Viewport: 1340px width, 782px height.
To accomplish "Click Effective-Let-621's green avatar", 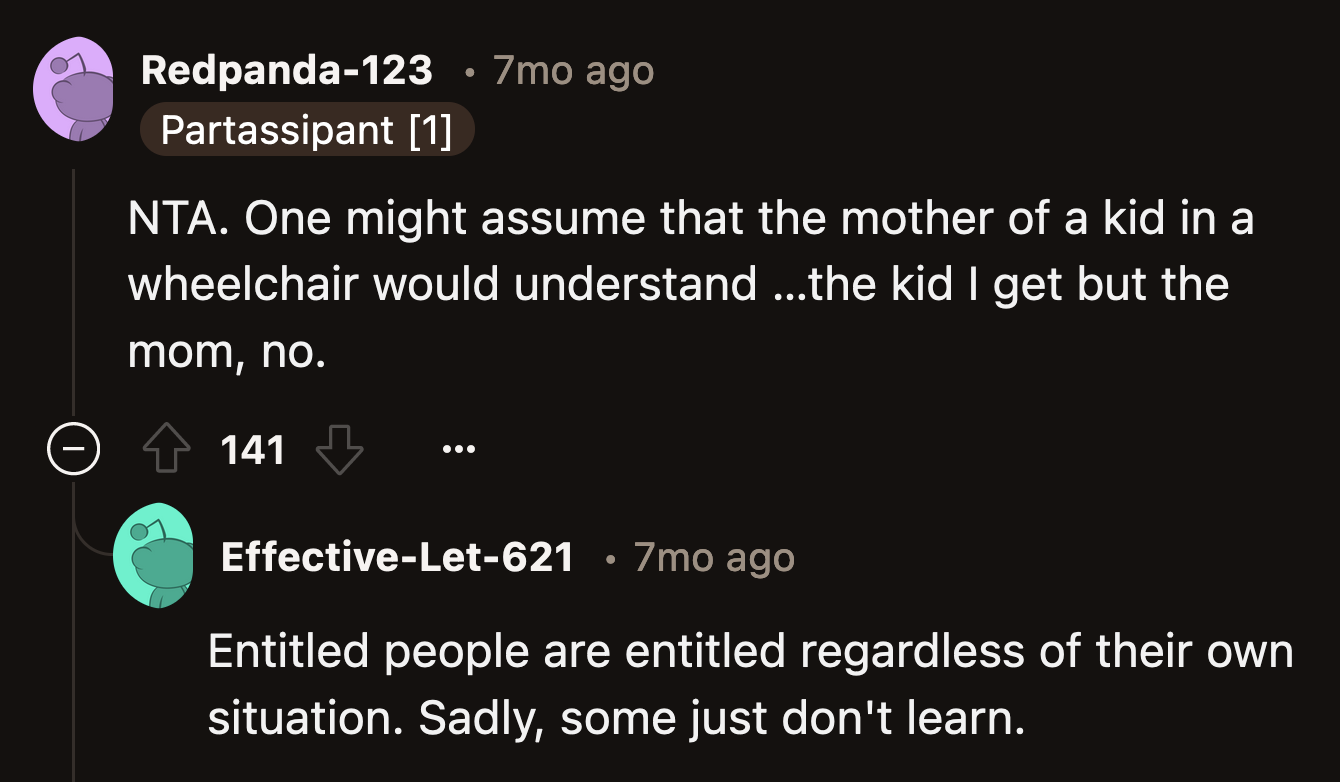I will 155,553.
